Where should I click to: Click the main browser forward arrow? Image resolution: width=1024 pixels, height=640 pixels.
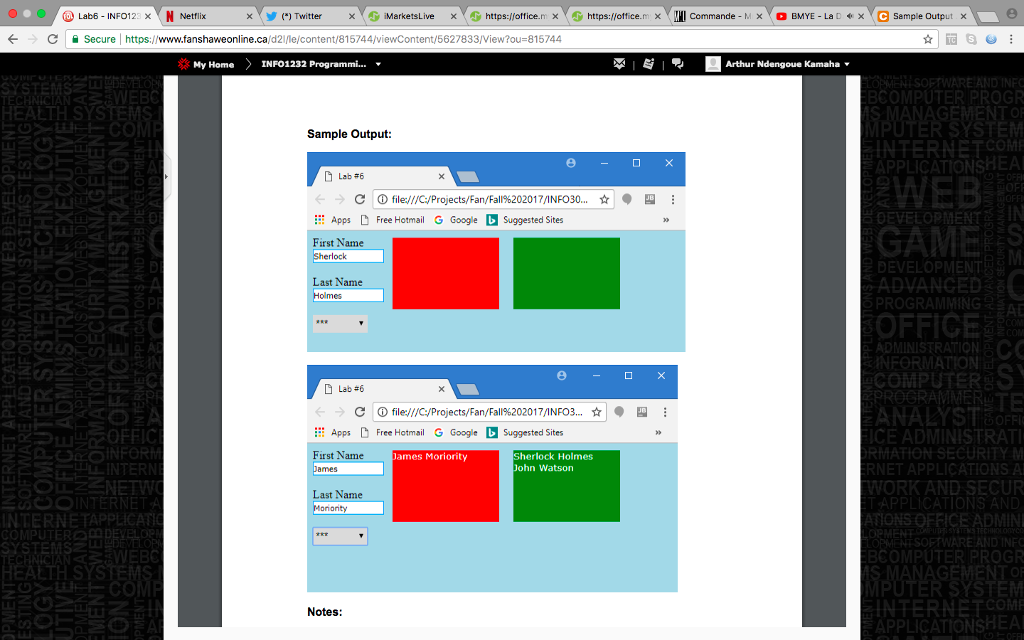click(33, 39)
